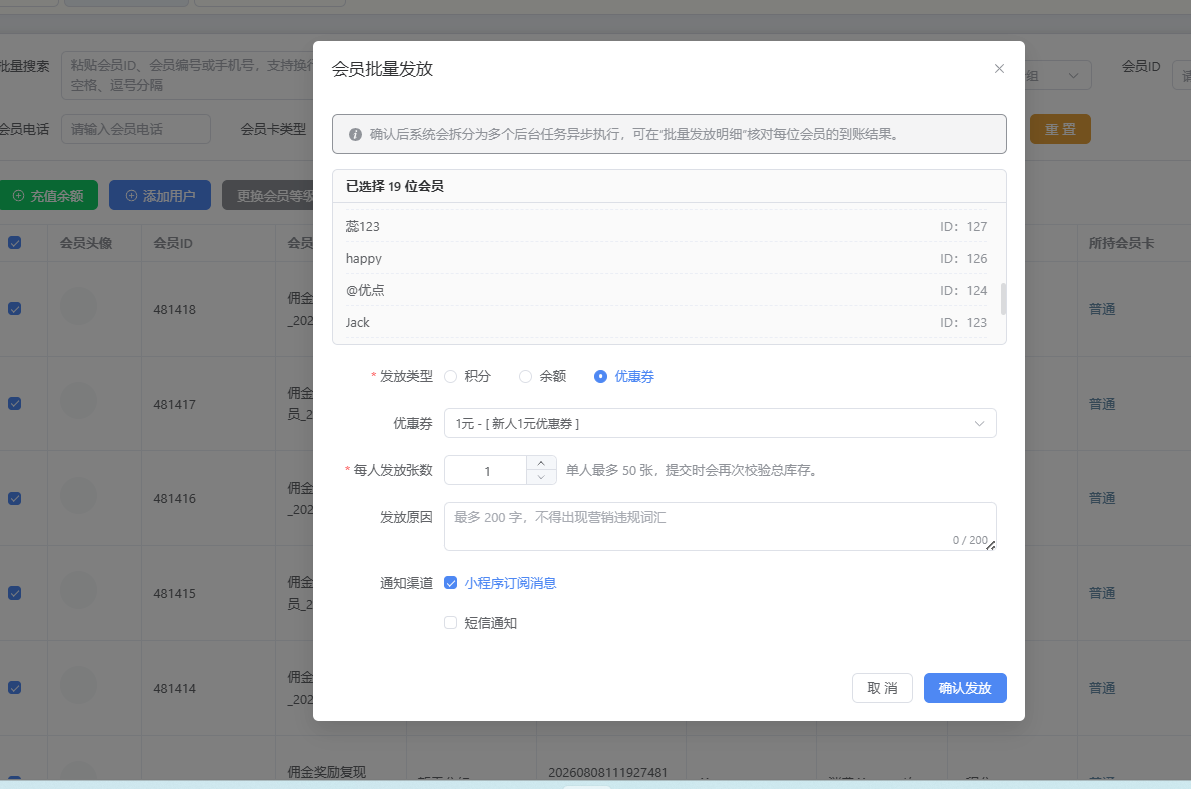Click the 取消 button

(882, 688)
